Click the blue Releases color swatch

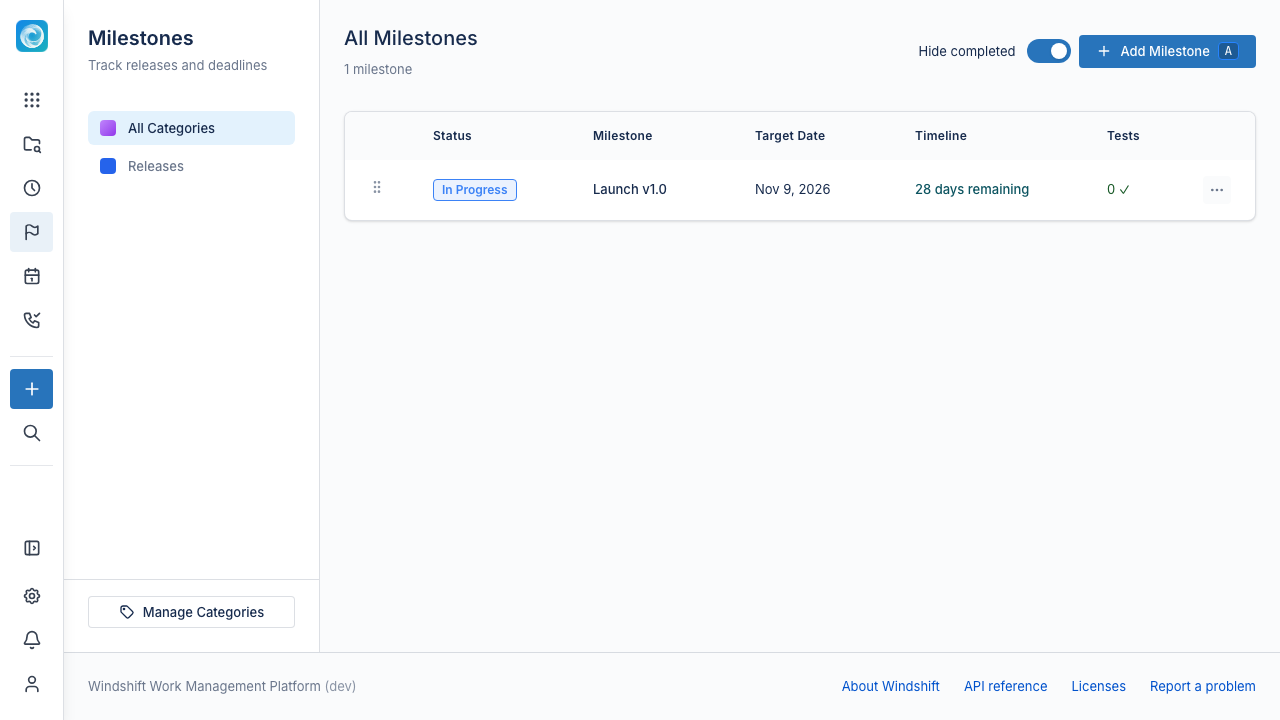(108, 166)
